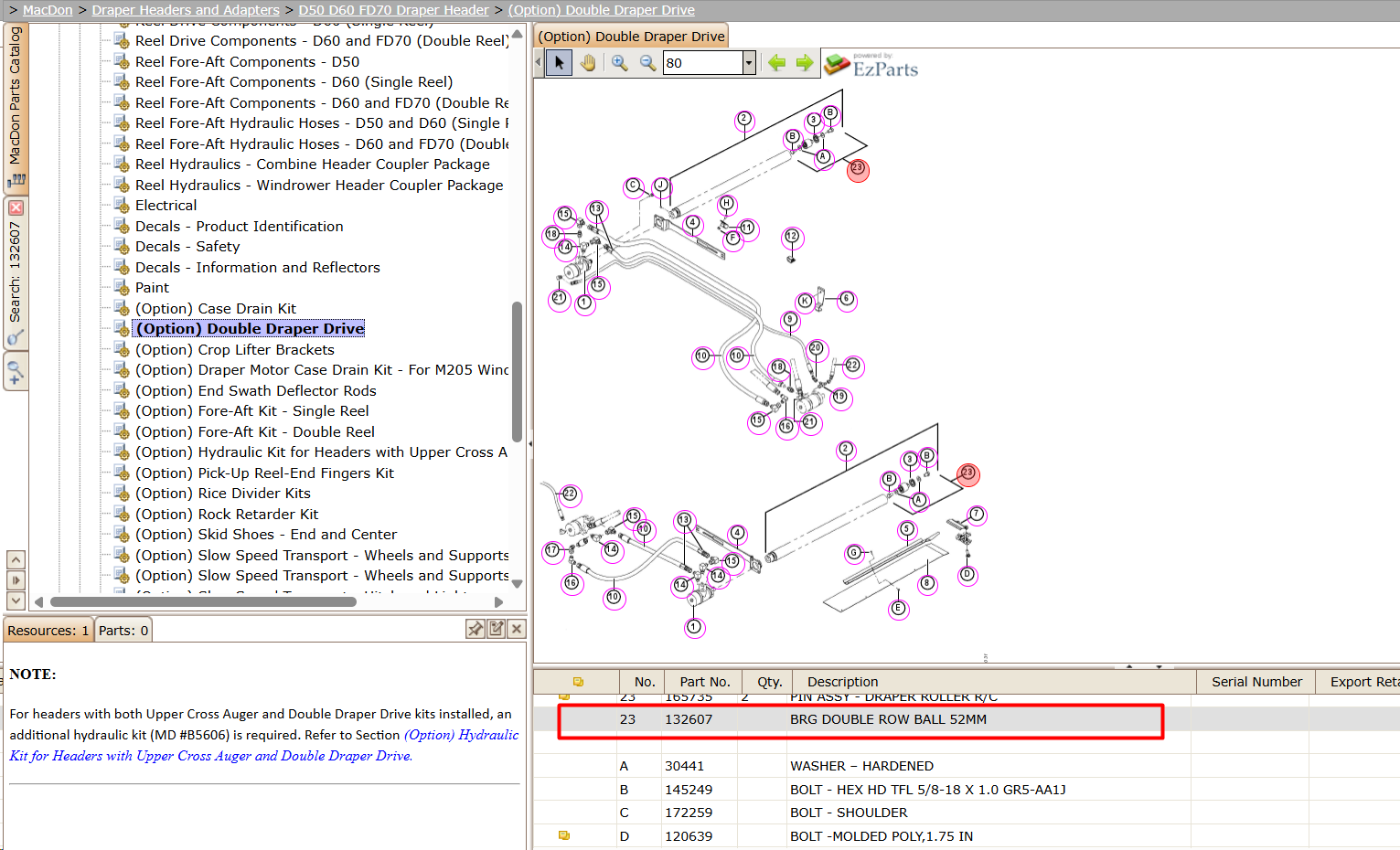Screen dimensions: 1400x850
Task: Click red callout 23 in upper diagram
Action: (x=858, y=169)
